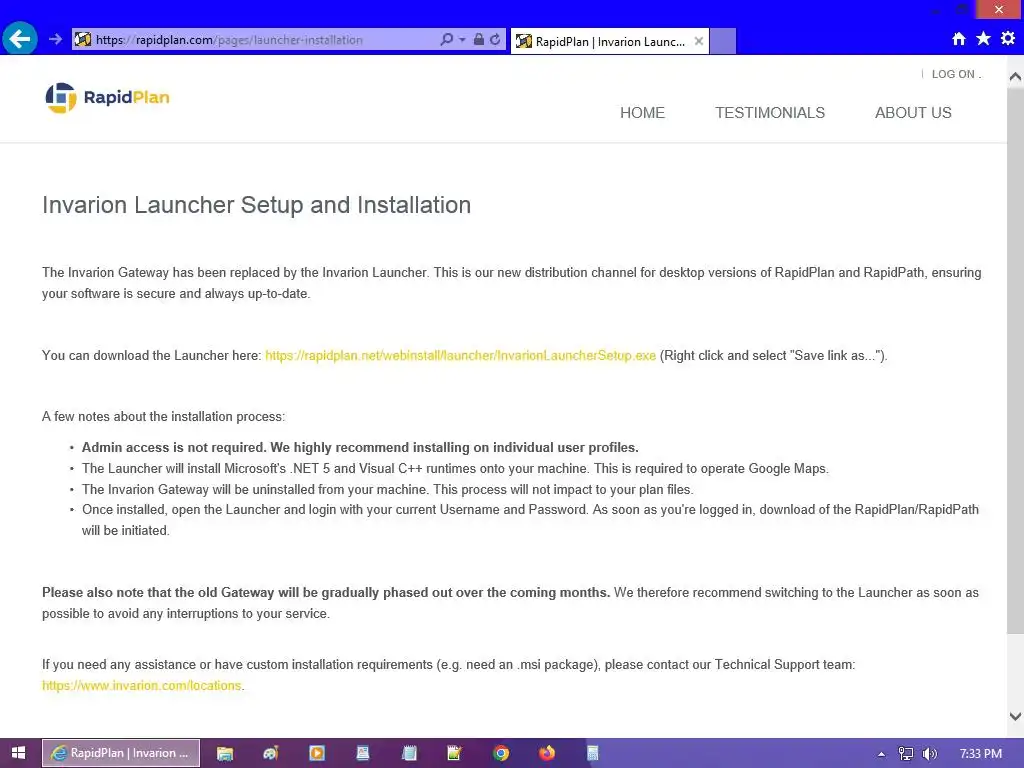
Task: Open the ABOUT US menu item
Action: (x=913, y=113)
